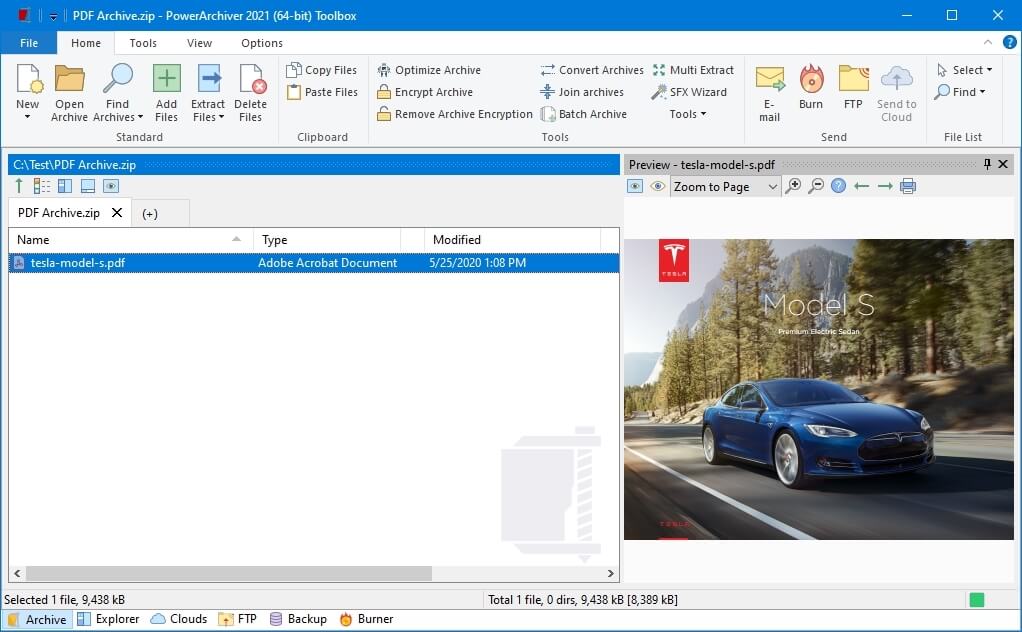
Task: Click the Extract Files icon
Action: (x=208, y=79)
